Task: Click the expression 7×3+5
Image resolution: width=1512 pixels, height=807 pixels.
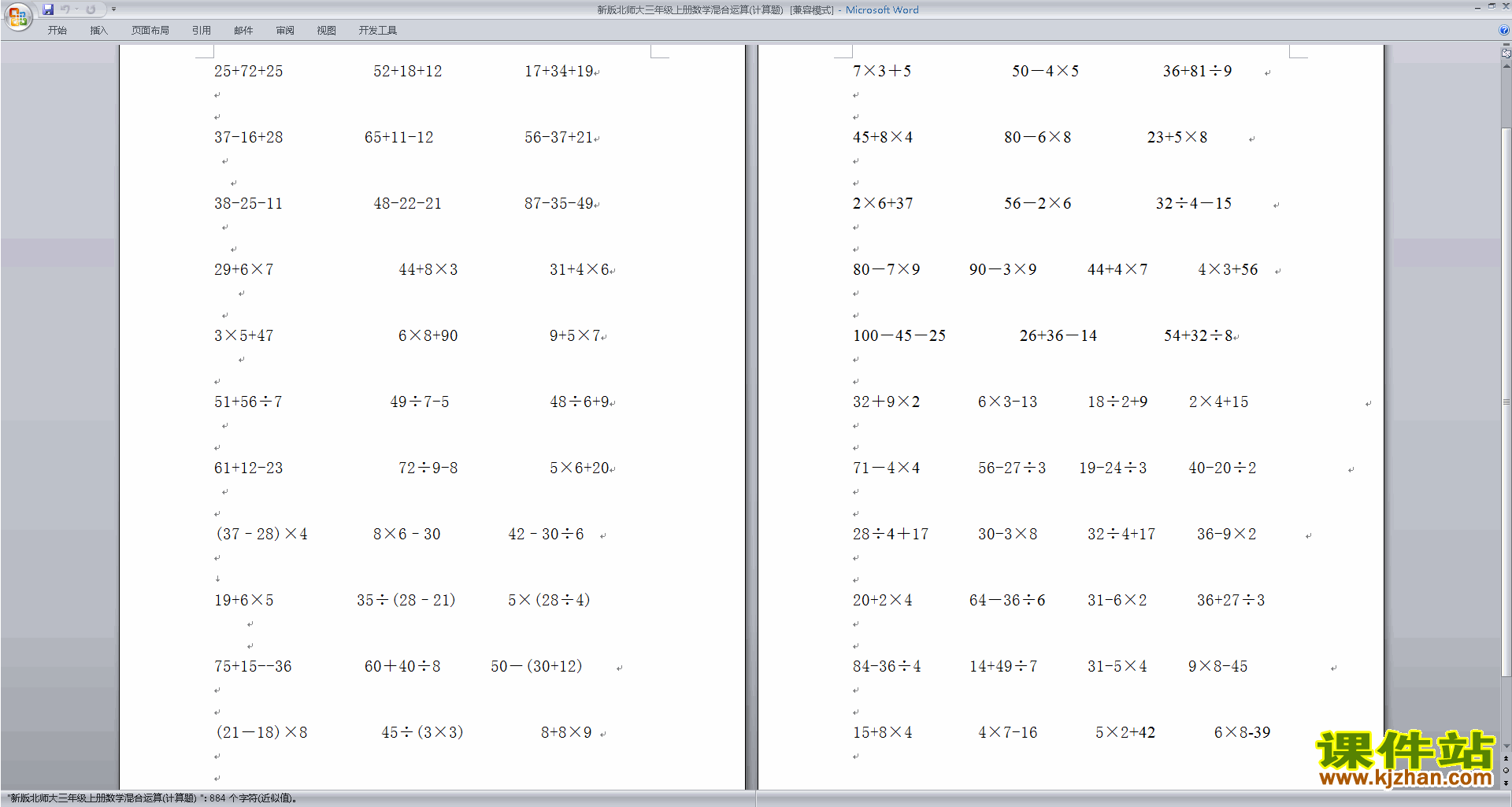Action: pyautogui.click(x=882, y=71)
